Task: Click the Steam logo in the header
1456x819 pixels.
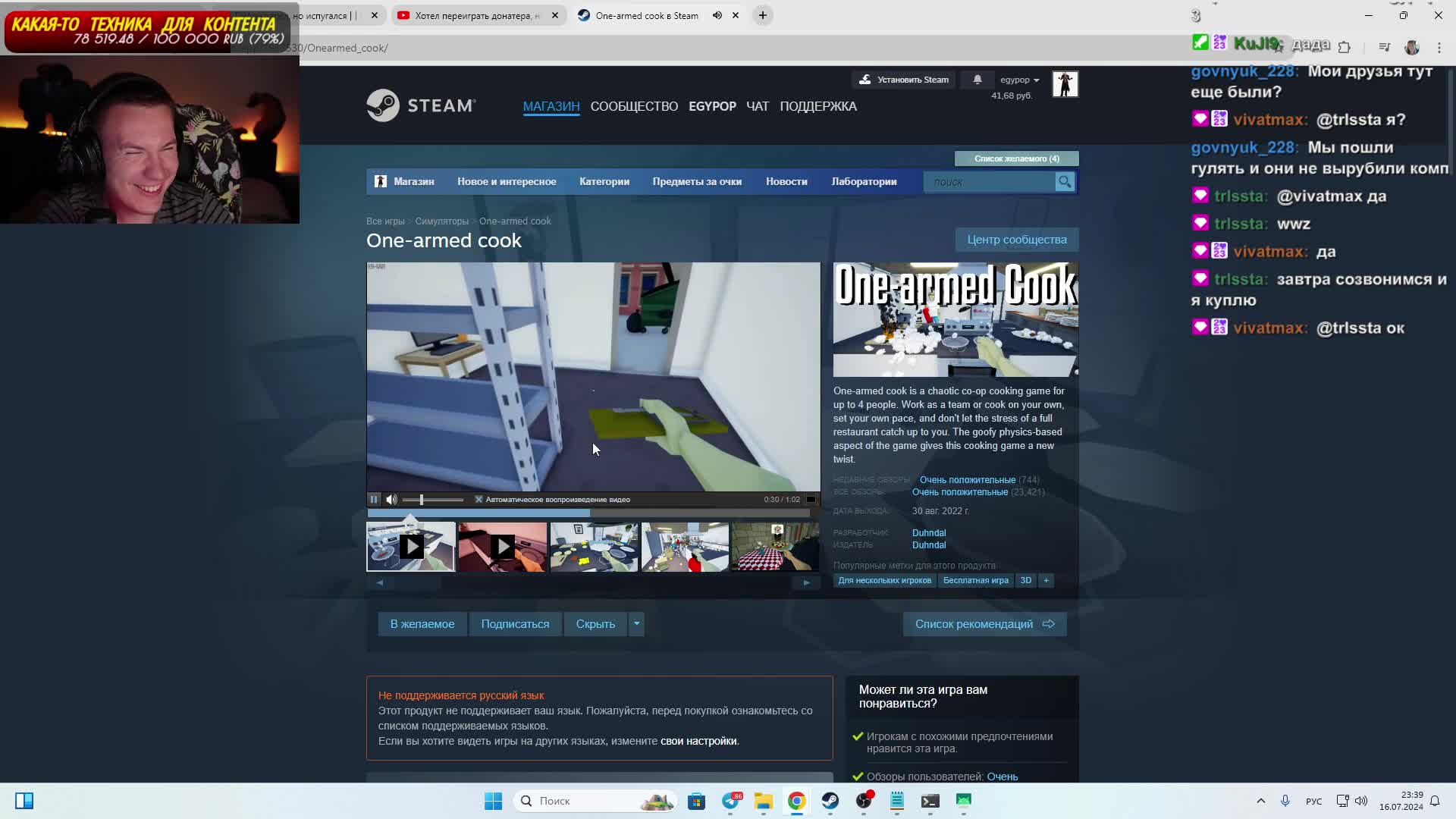Action: pos(422,105)
